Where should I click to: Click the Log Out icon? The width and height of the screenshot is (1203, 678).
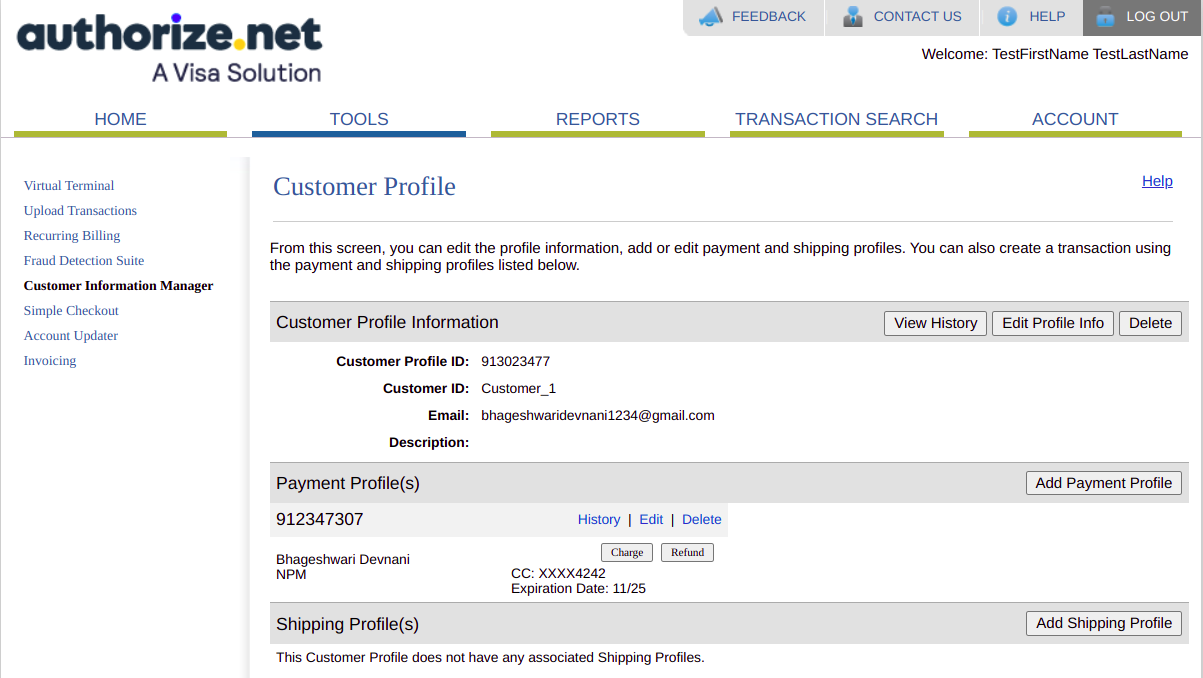[x=1105, y=17]
